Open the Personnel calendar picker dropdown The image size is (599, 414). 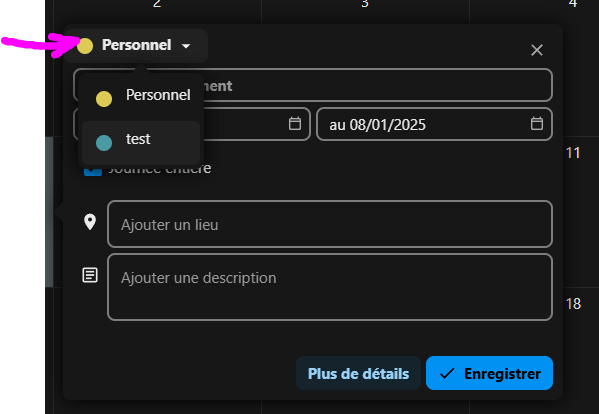point(136,45)
